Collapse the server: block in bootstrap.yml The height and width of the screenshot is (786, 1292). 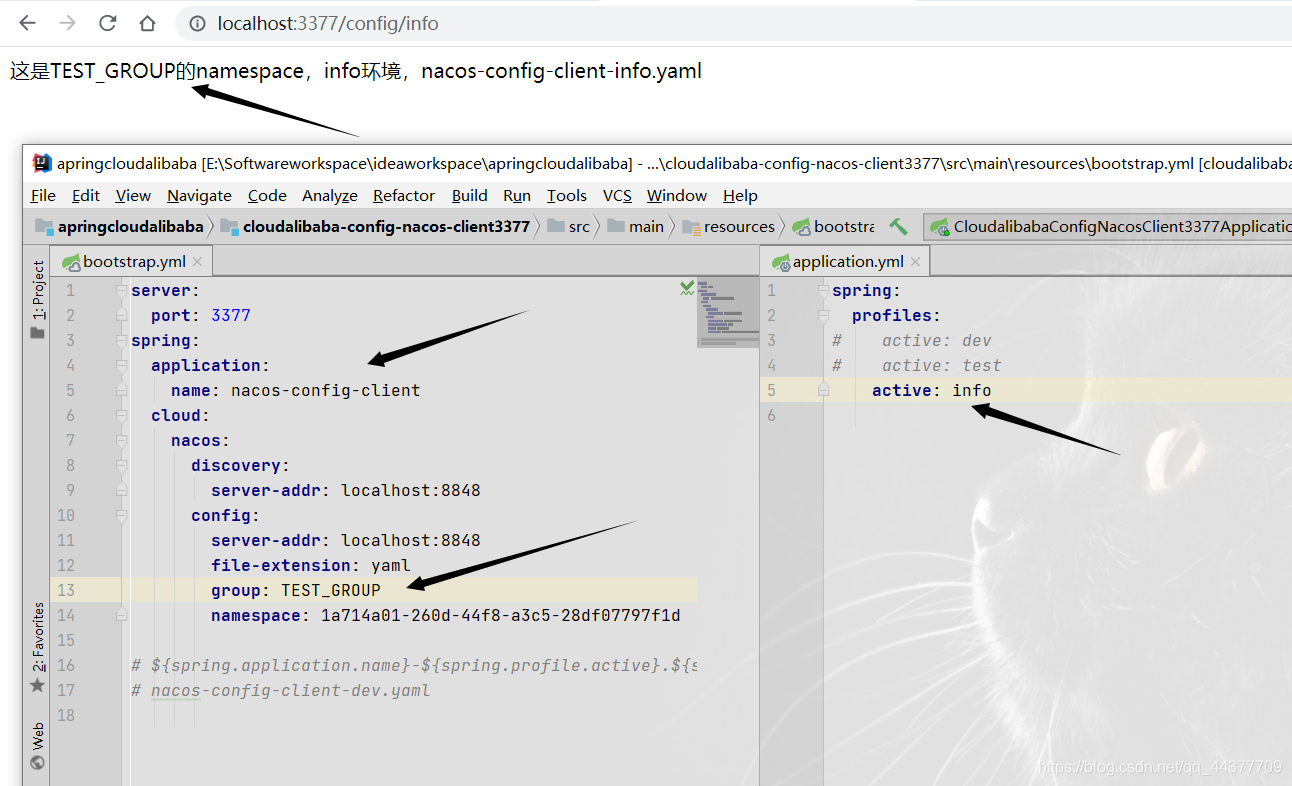click(121, 291)
